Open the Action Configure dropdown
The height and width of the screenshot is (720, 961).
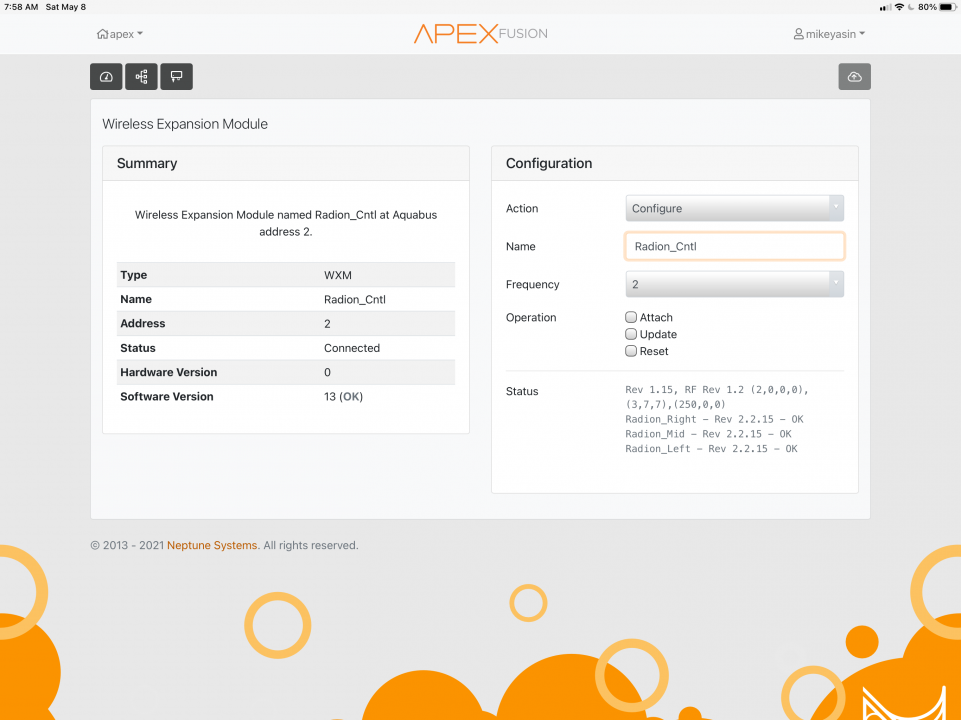tap(734, 208)
